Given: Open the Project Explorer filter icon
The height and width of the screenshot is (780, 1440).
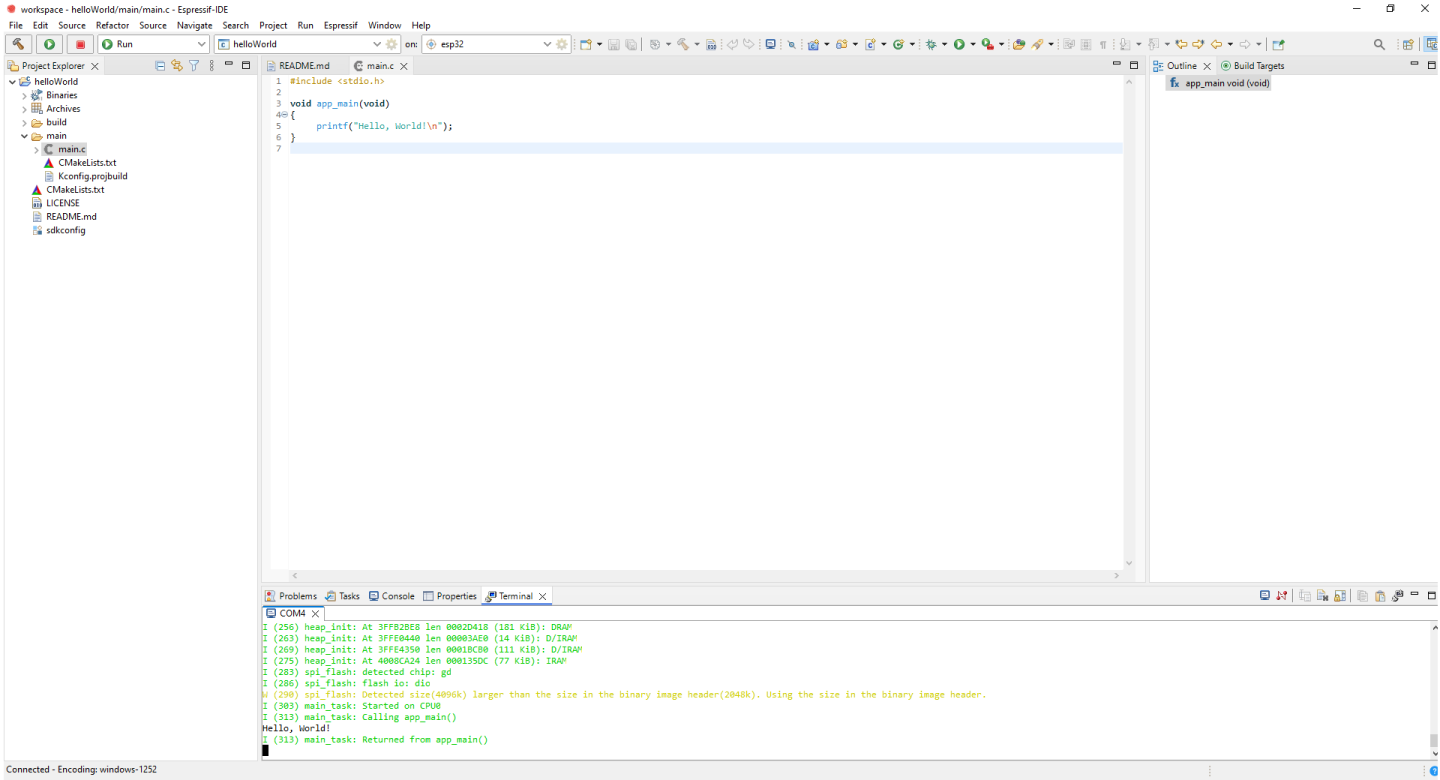Looking at the screenshot, I should point(194,66).
